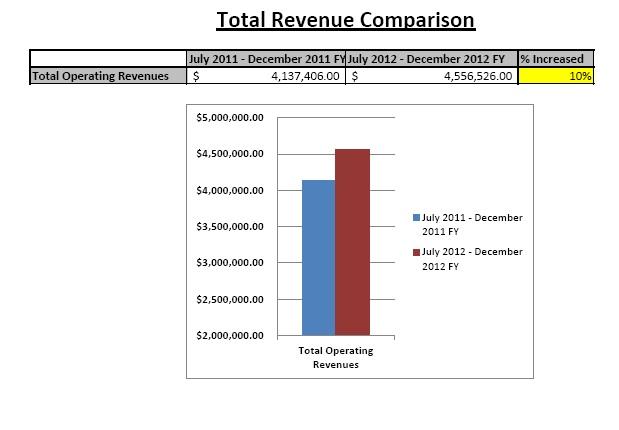Select the Total Revenue Comparison title
The height and width of the screenshot is (430, 619).
coord(346,20)
